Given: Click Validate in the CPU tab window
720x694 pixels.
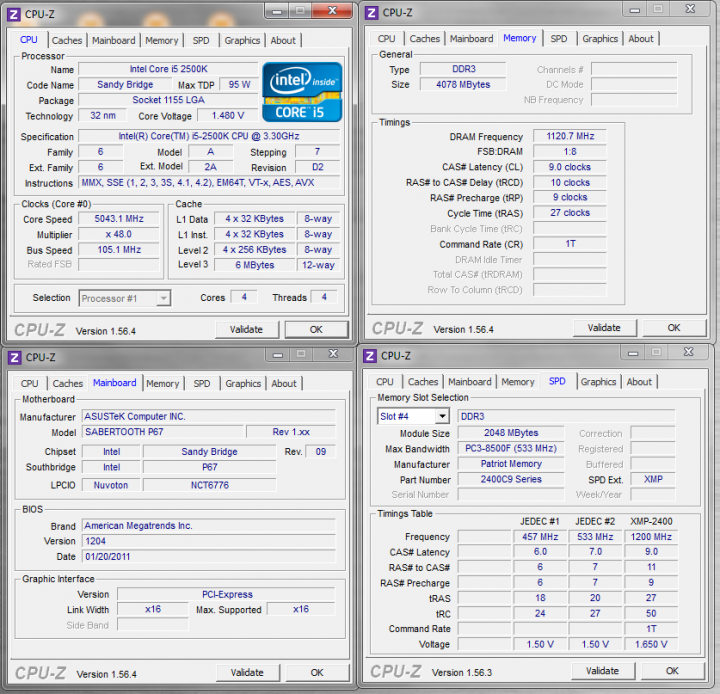Looking at the screenshot, I should coord(247,329).
